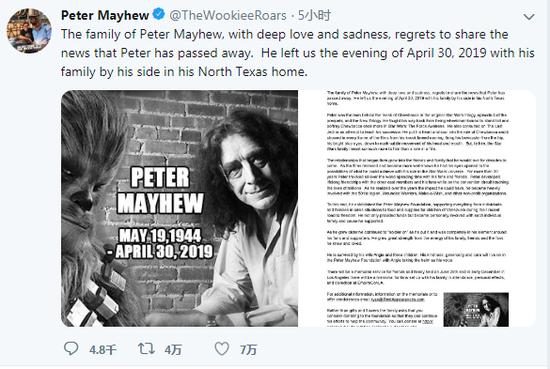Open the family statement text image
The height and width of the screenshot is (369, 550).
click(x=417, y=208)
